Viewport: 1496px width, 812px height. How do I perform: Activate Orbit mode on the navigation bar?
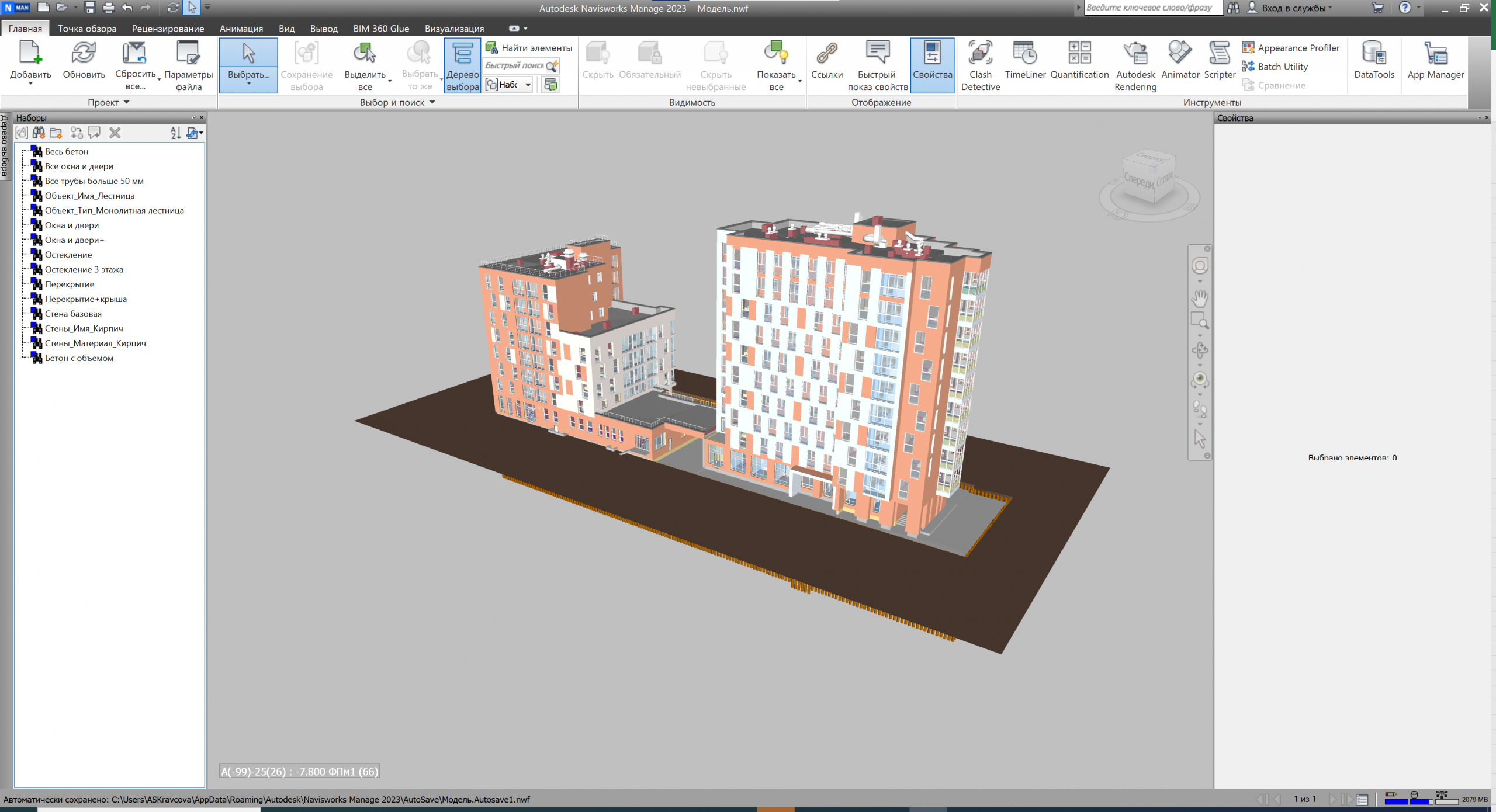[x=1199, y=349]
